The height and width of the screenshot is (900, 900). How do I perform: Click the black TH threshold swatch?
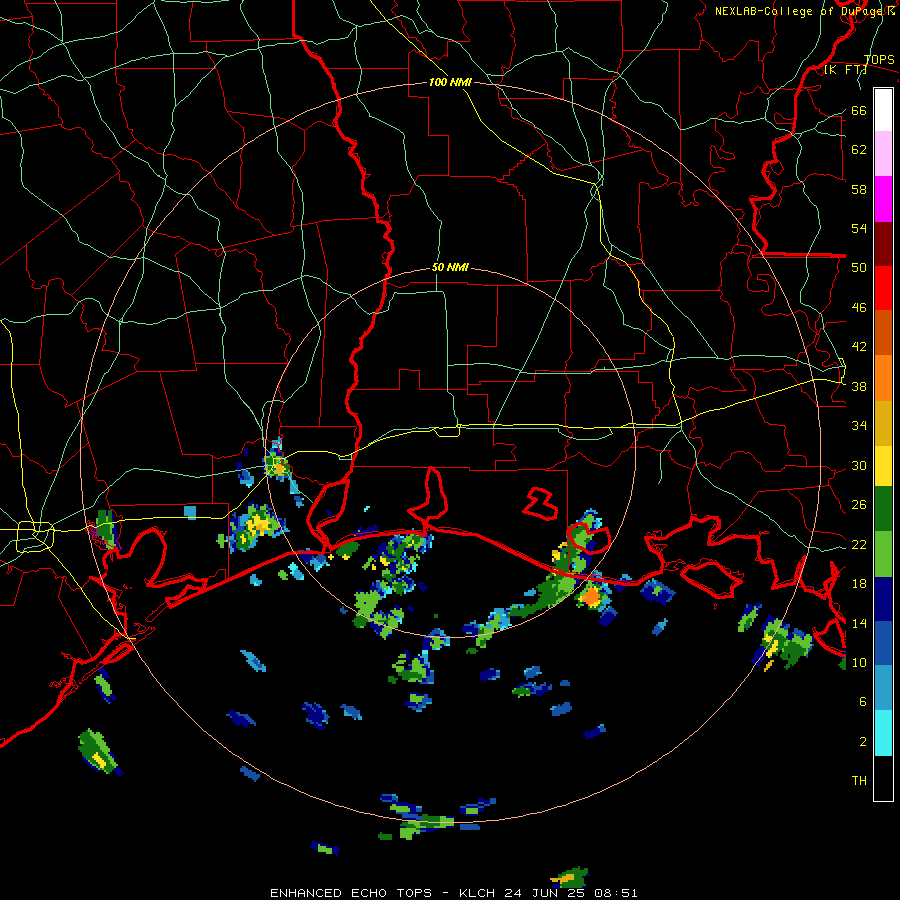[883, 777]
